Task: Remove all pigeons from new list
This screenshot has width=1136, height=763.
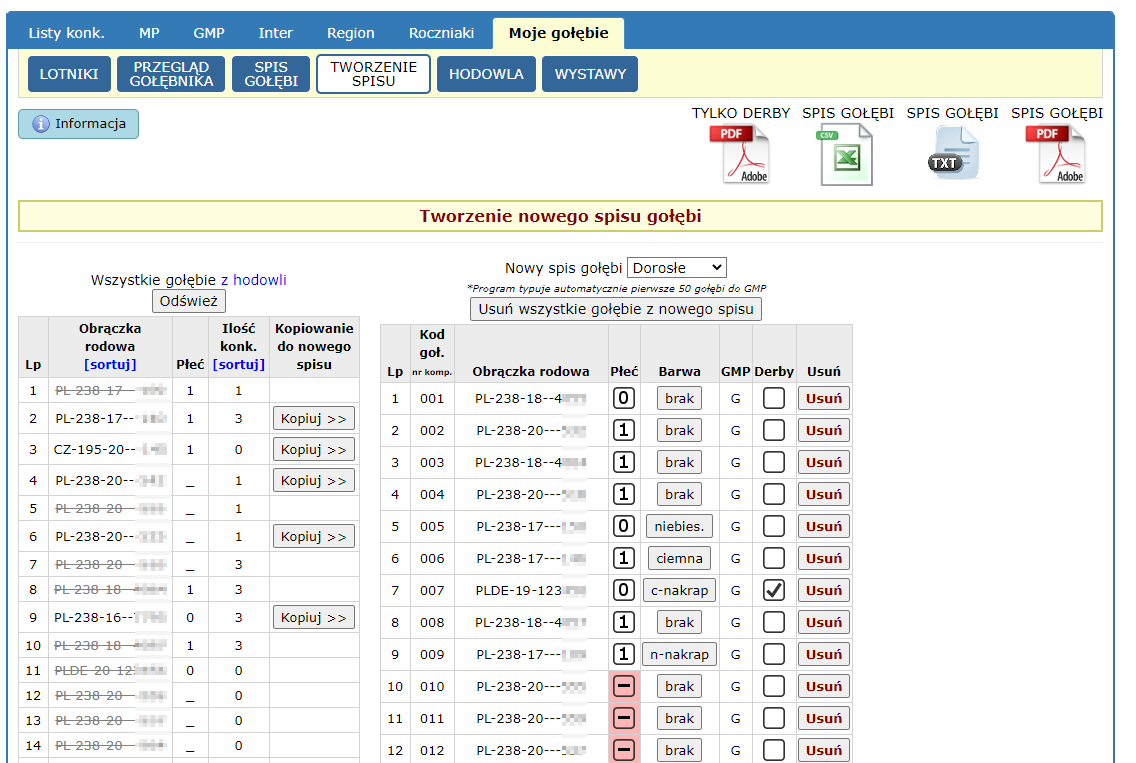Action: click(x=616, y=309)
